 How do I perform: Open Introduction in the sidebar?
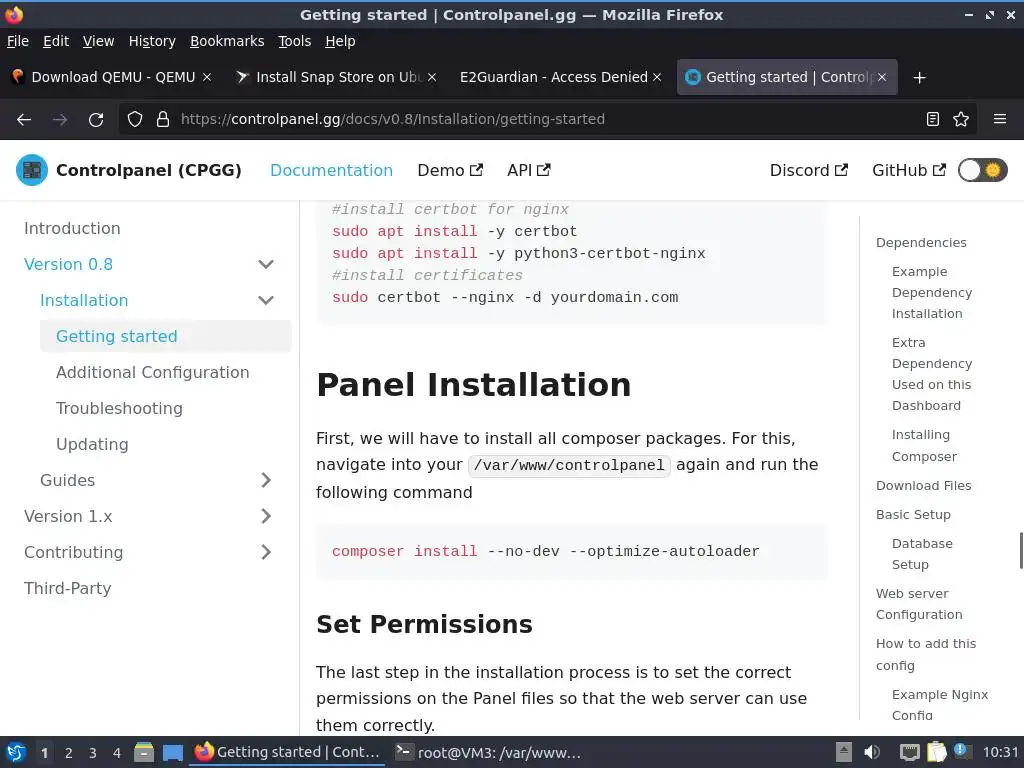(x=72, y=229)
